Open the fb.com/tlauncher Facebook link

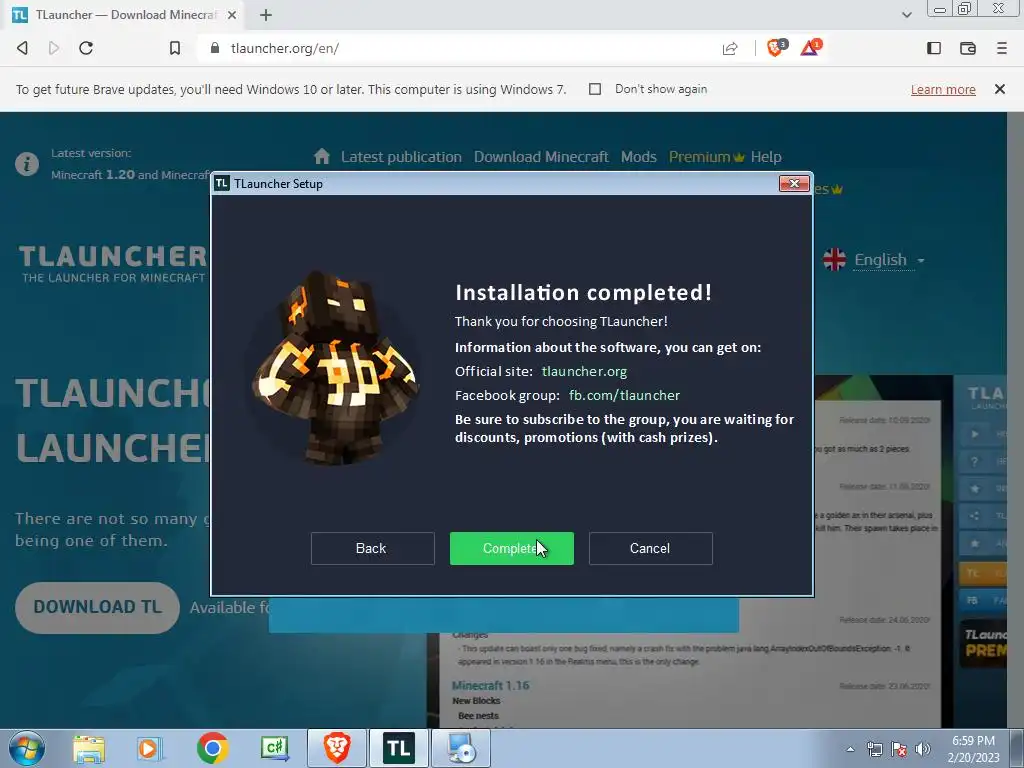(x=624, y=395)
